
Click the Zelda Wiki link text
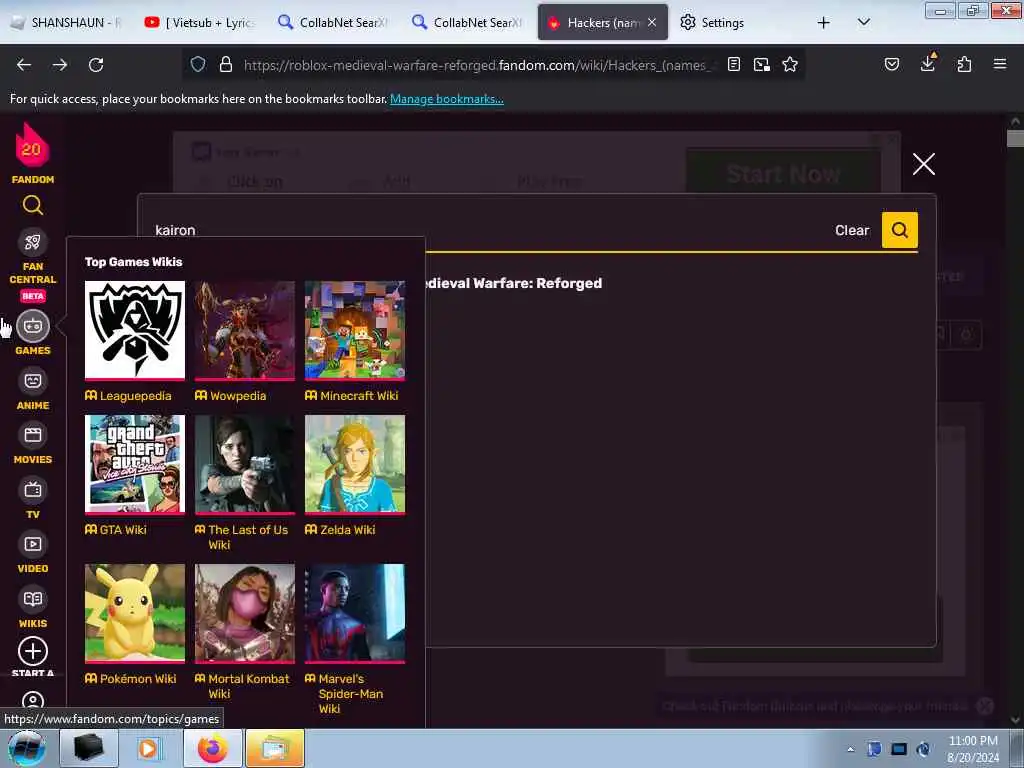[347, 530]
